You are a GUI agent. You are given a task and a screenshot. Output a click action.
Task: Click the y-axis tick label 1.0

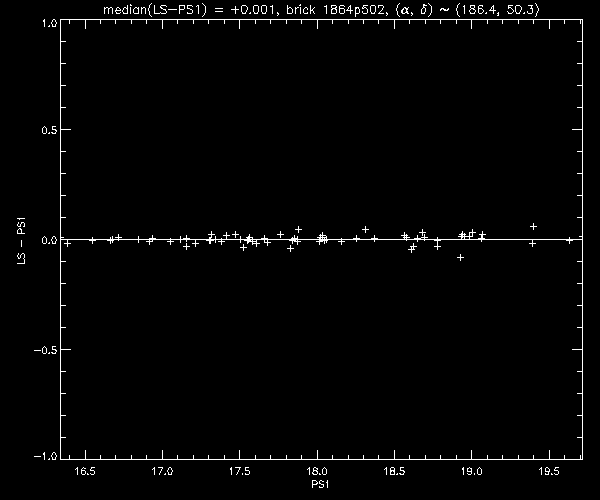click(49, 24)
